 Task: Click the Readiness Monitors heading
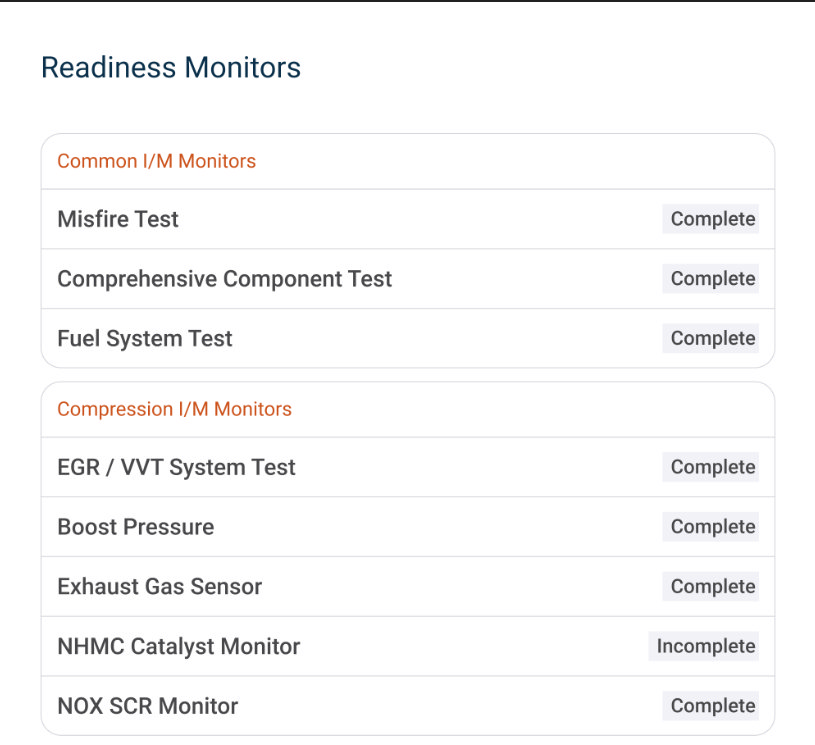pos(170,68)
